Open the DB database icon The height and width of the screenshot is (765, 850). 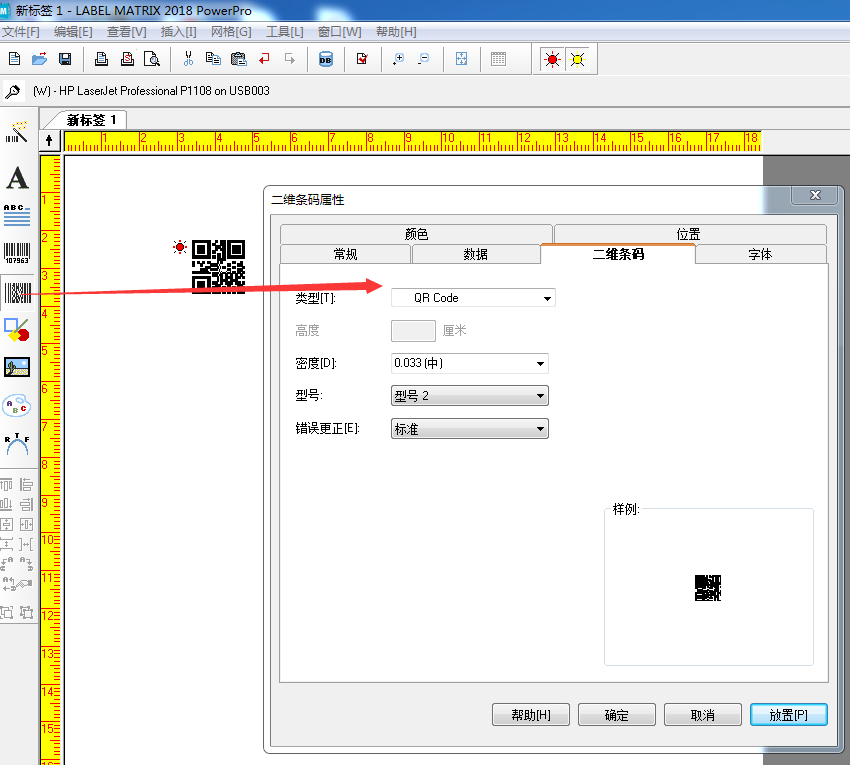coord(326,59)
